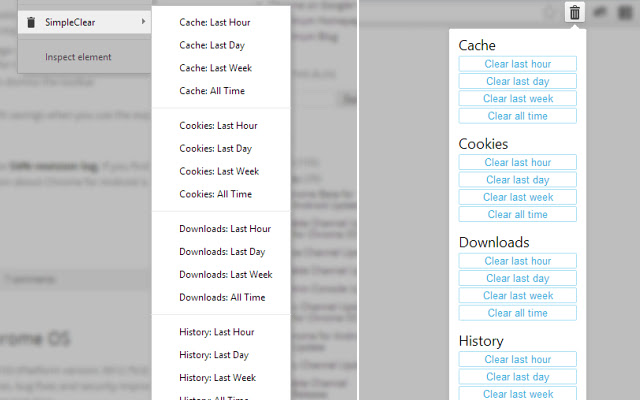The image size is (640, 400).
Task: Click the trash icon beside SimpleClear in context menu
Action: (x=31, y=22)
